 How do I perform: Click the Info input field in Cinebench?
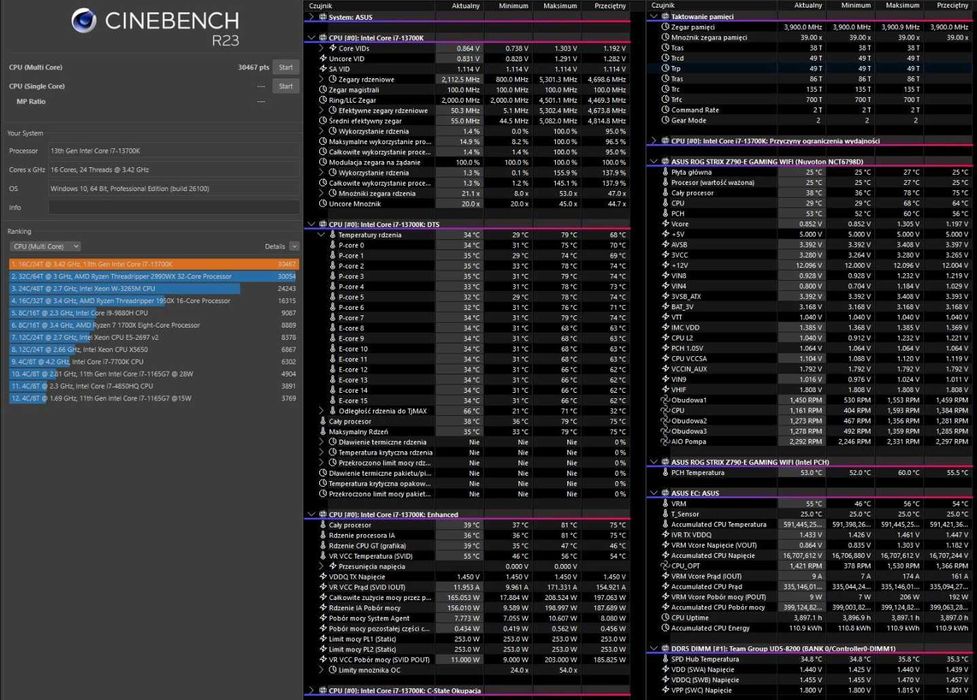click(x=174, y=207)
